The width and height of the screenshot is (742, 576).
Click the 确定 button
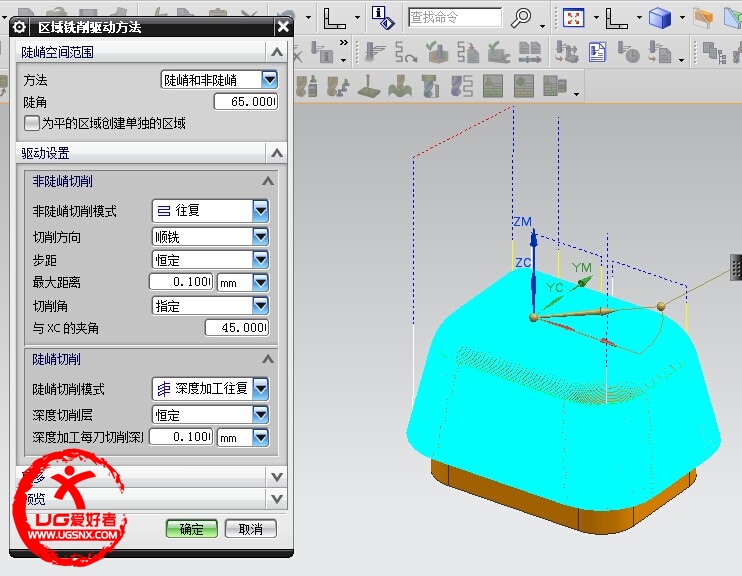pos(191,529)
